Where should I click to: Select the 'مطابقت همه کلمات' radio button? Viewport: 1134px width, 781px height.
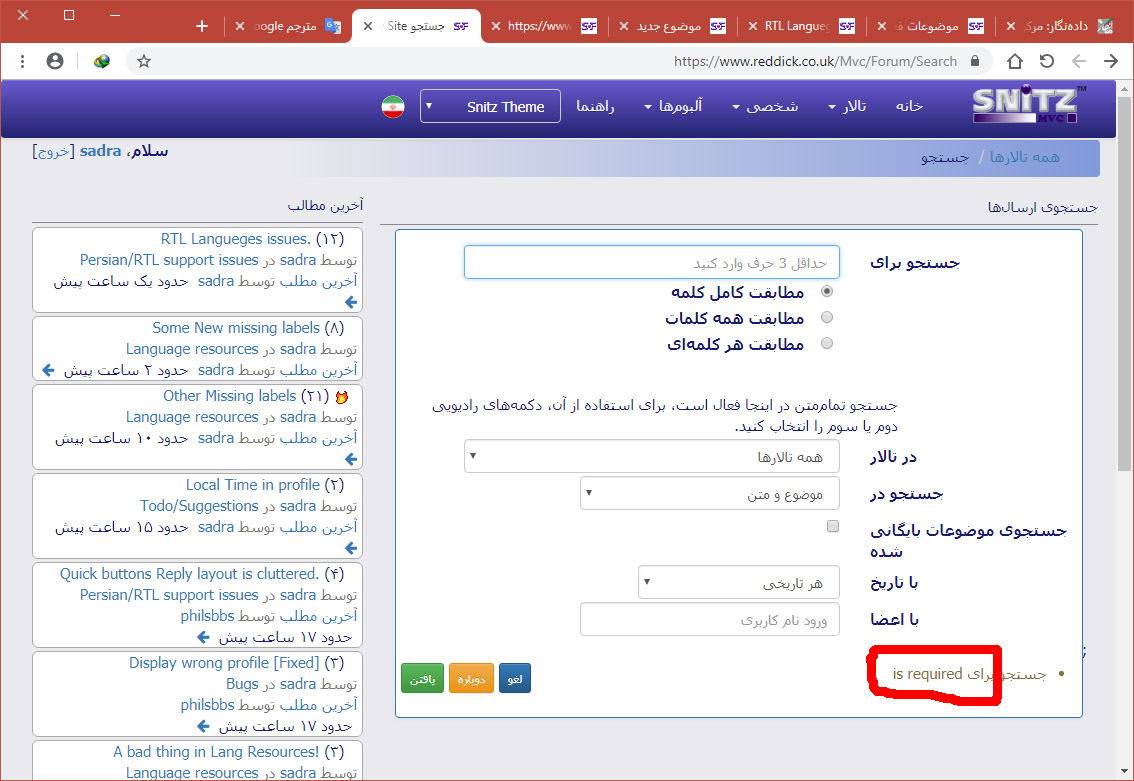tap(826, 318)
